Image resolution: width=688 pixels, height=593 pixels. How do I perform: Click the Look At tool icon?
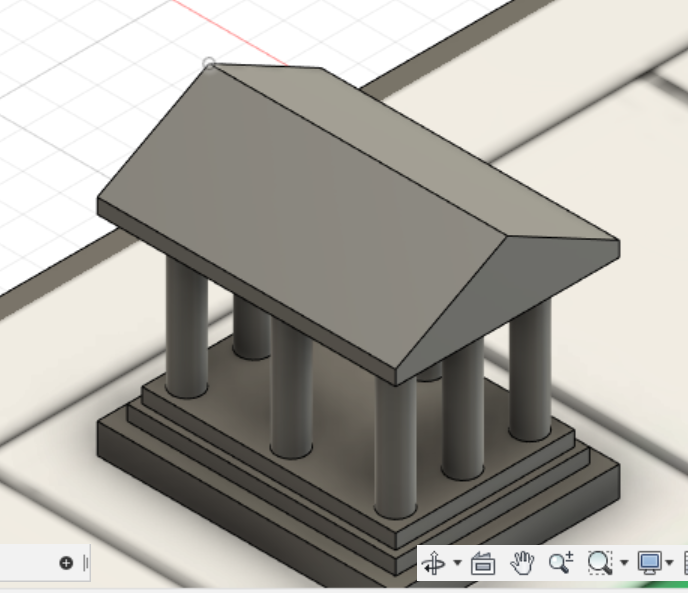pyautogui.click(x=483, y=563)
